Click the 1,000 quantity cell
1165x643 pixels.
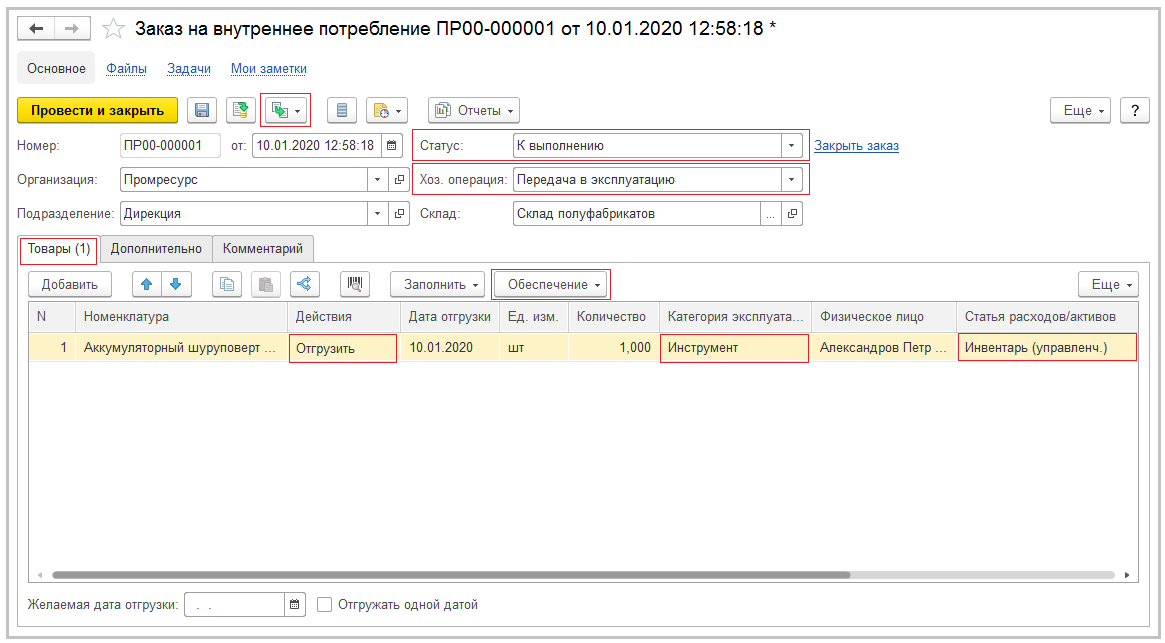tap(614, 348)
